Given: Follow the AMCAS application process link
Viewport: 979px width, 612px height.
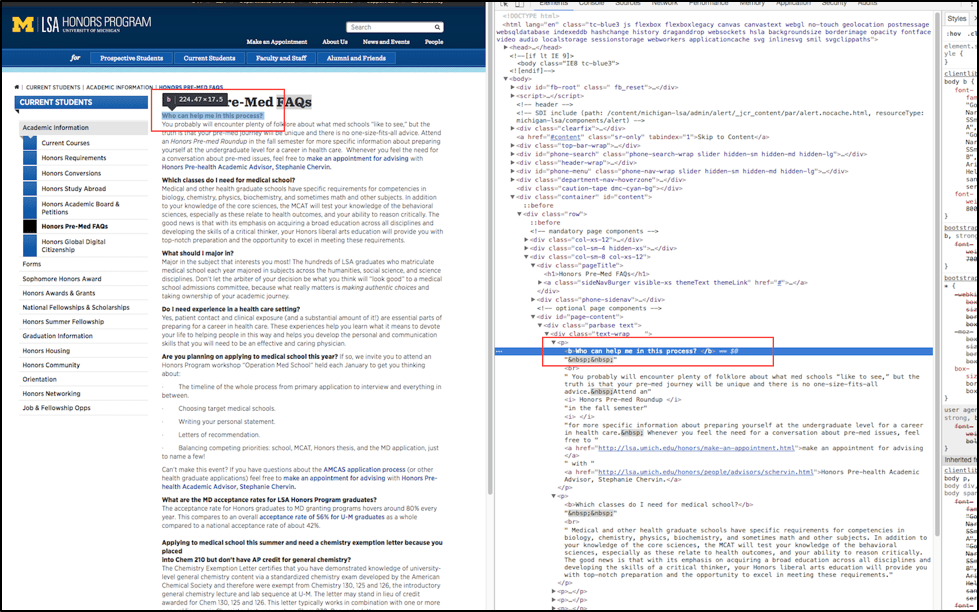Looking at the screenshot, I should point(364,470).
